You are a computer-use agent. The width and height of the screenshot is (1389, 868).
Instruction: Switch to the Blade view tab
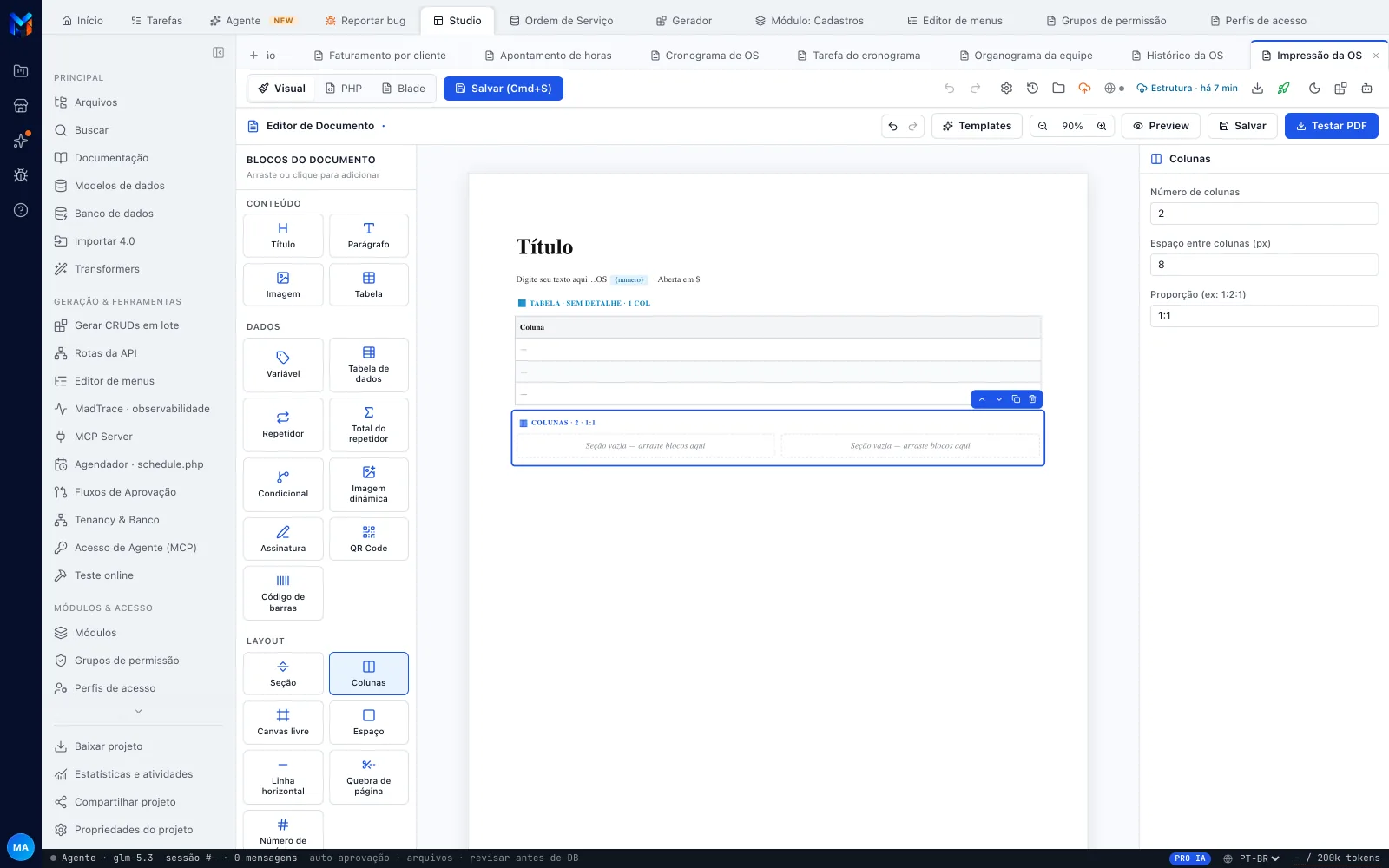coord(404,89)
